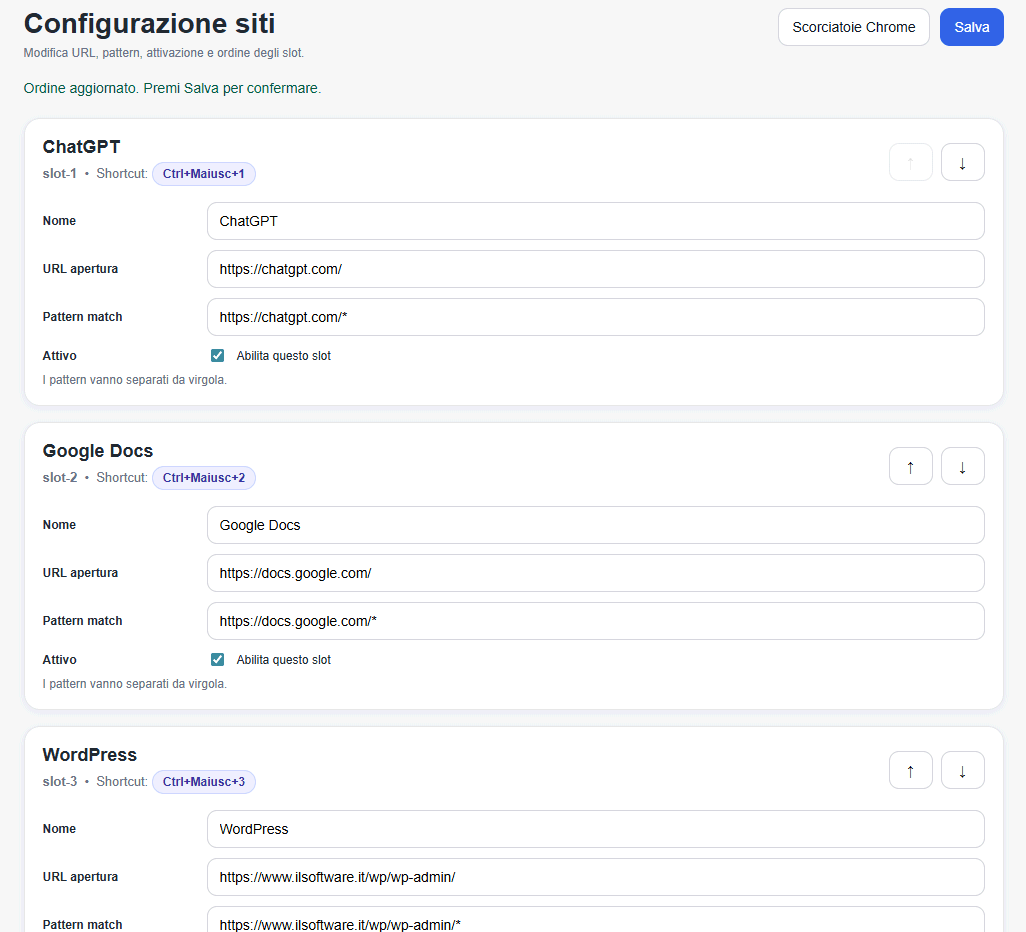The height and width of the screenshot is (932, 1026).
Task: Move ChatGPT slot down with arrow
Action: pyautogui.click(x=962, y=162)
